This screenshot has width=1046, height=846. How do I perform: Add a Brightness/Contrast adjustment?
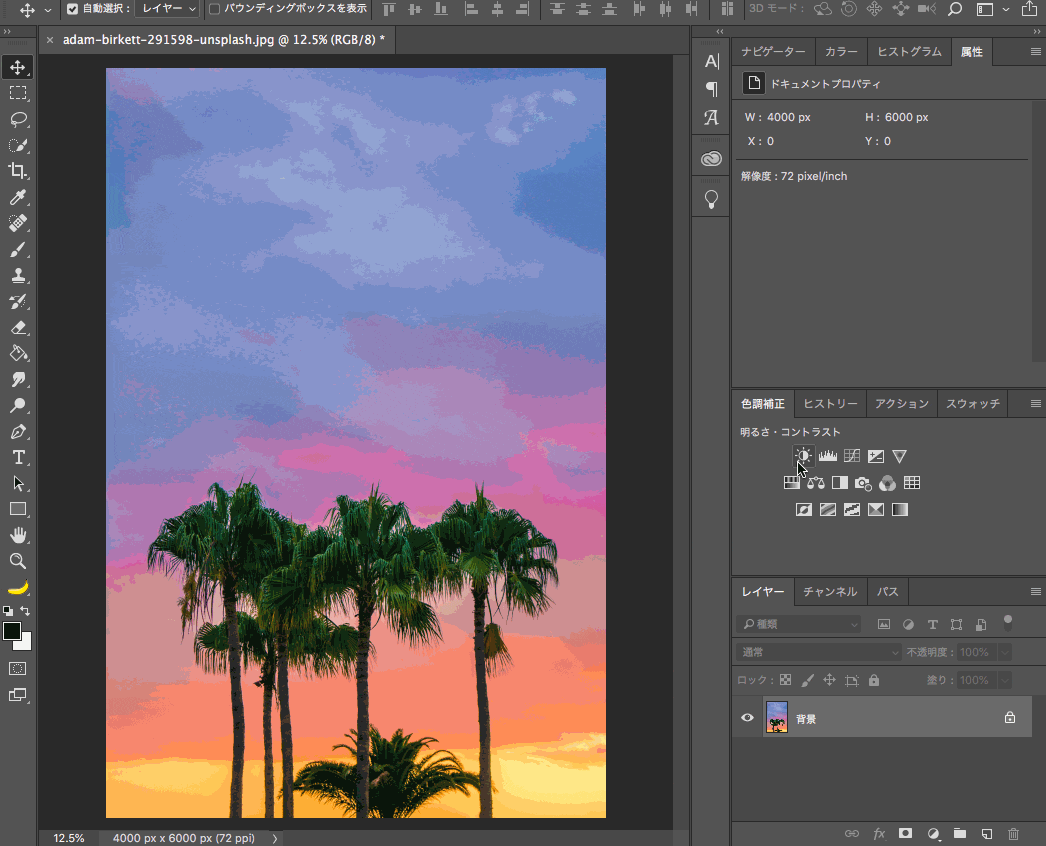(x=803, y=456)
